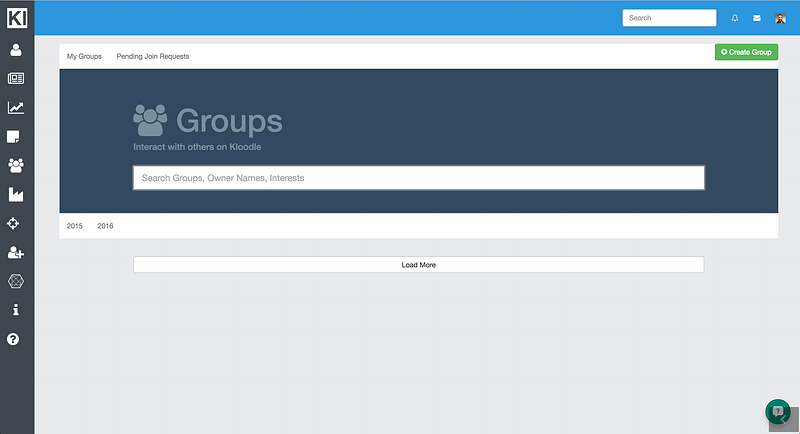Screen dimensions: 800x434
Task: Open the messages envelope icon
Action: [x=757, y=18]
